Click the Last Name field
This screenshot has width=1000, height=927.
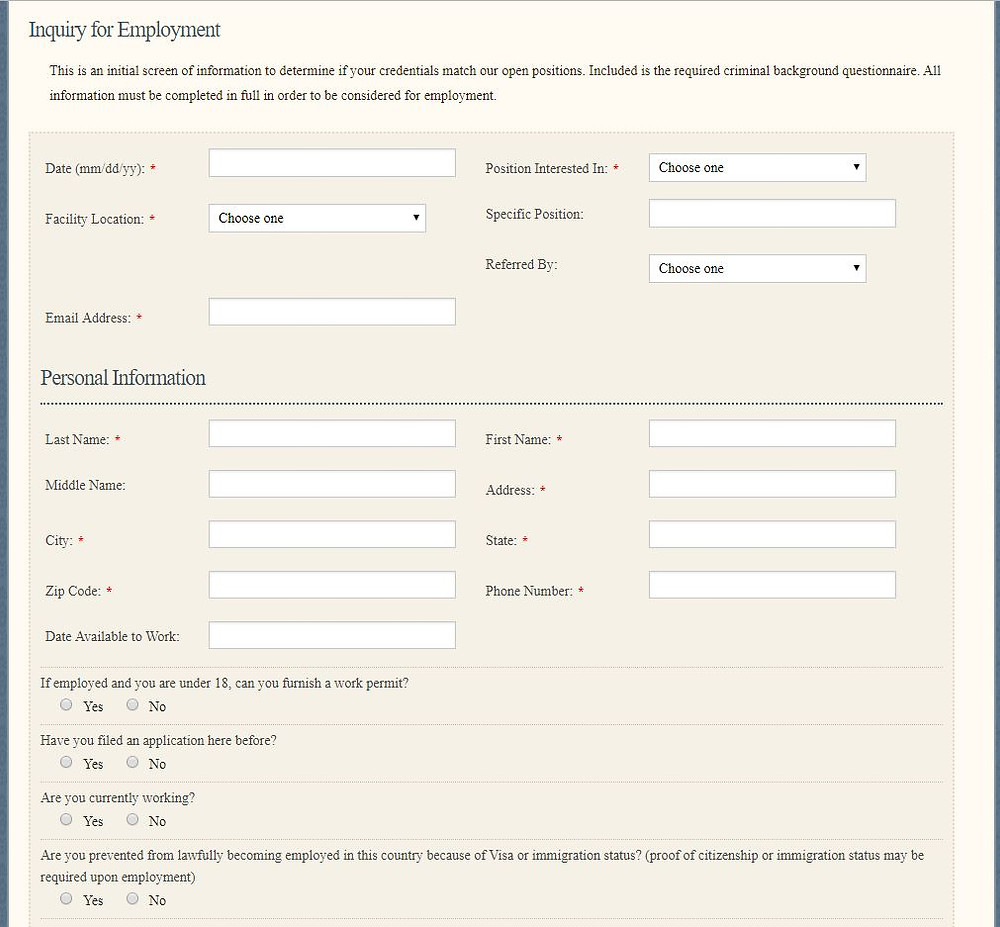(332, 433)
